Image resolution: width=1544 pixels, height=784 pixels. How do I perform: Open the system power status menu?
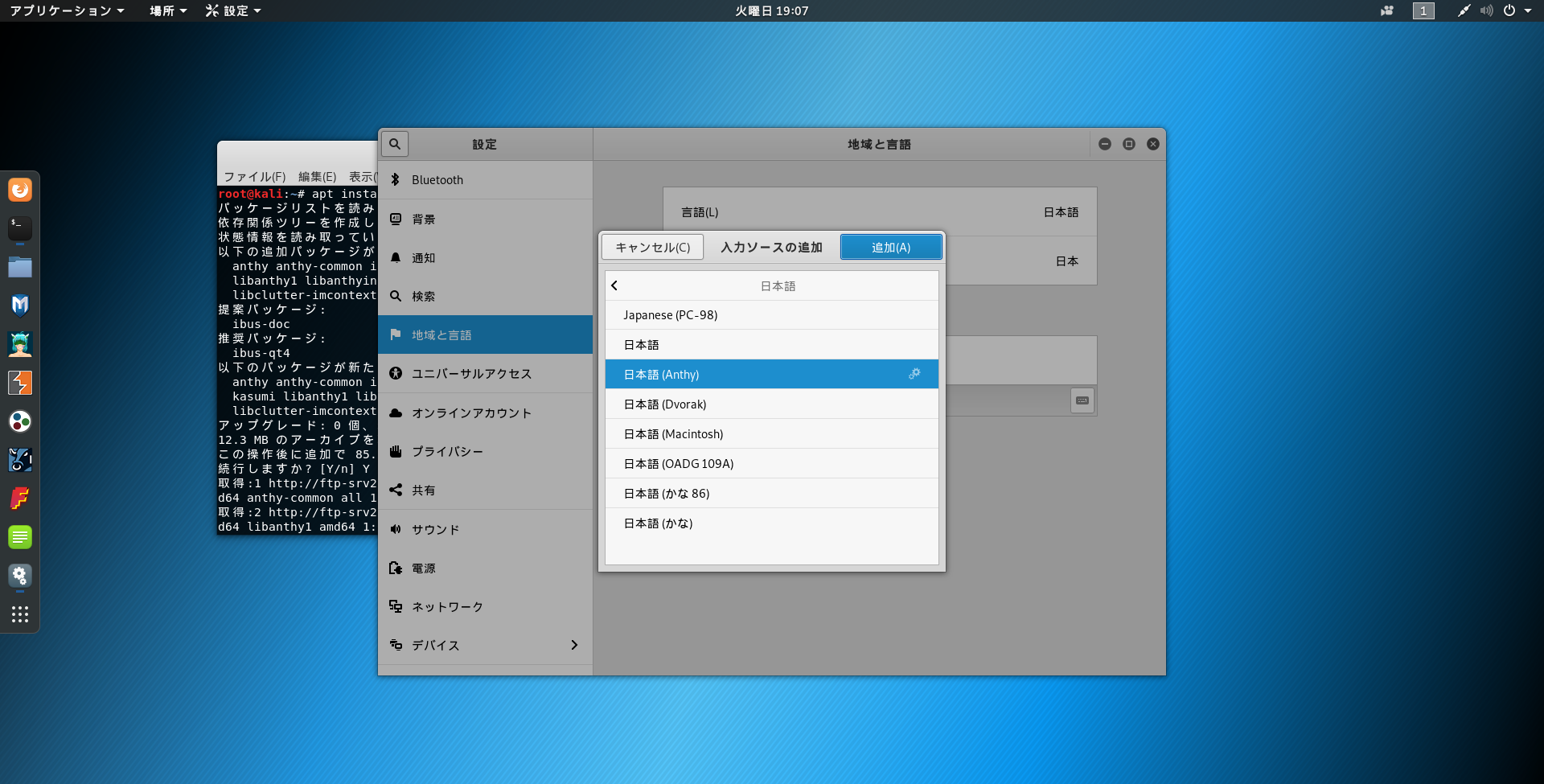[x=1517, y=10]
